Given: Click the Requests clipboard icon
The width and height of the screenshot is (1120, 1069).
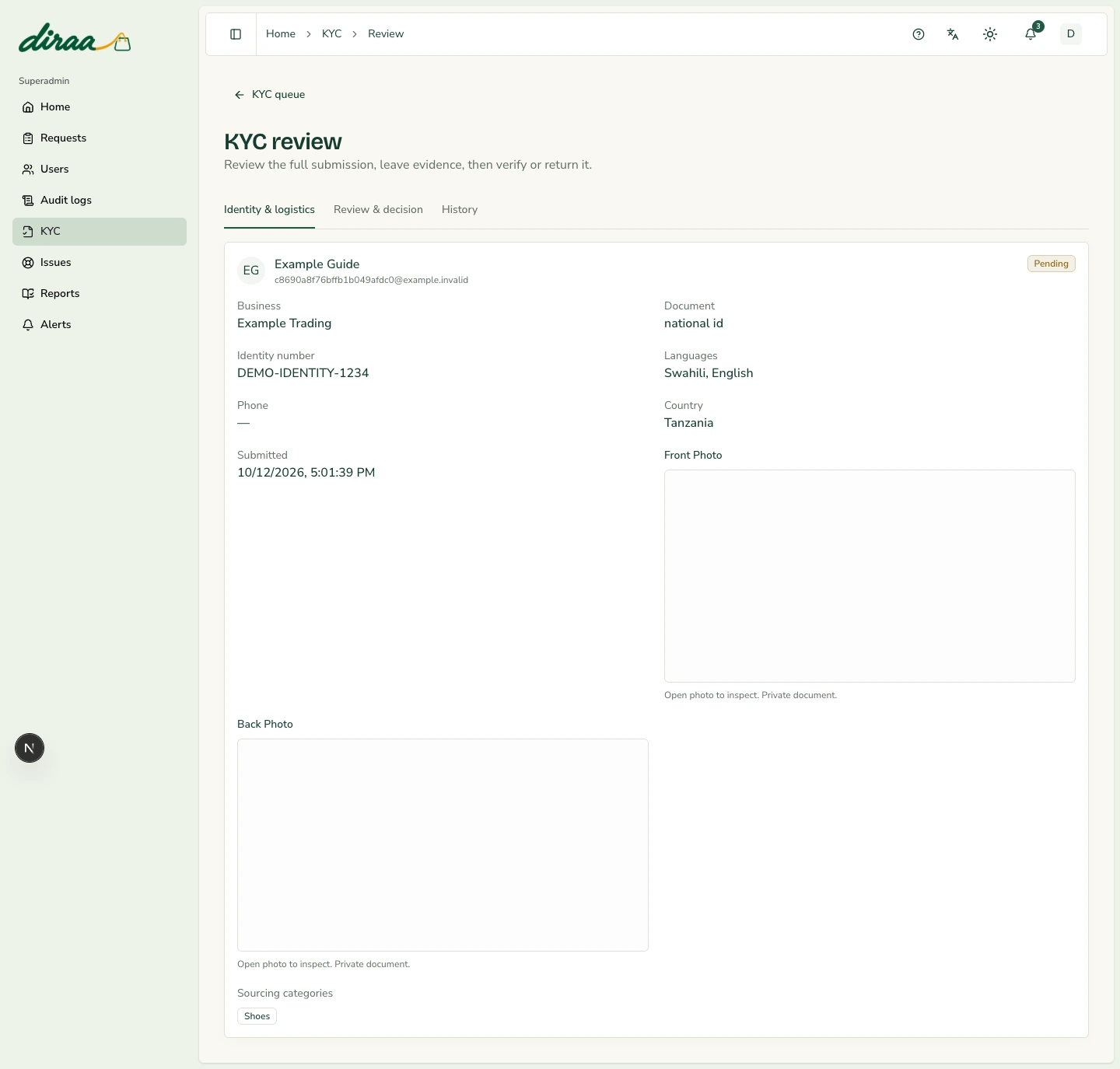Looking at the screenshot, I should pyautogui.click(x=28, y=138).
